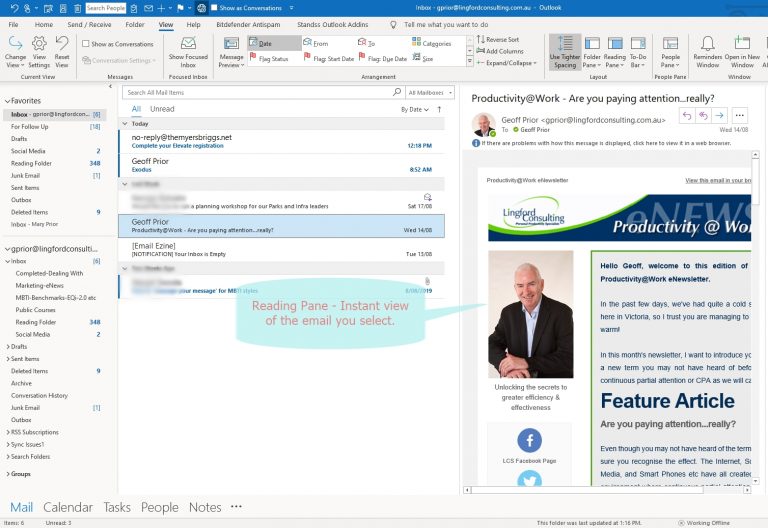Open the Reminders Window from the ribbon
768x528 pixels.
[707, 51]
